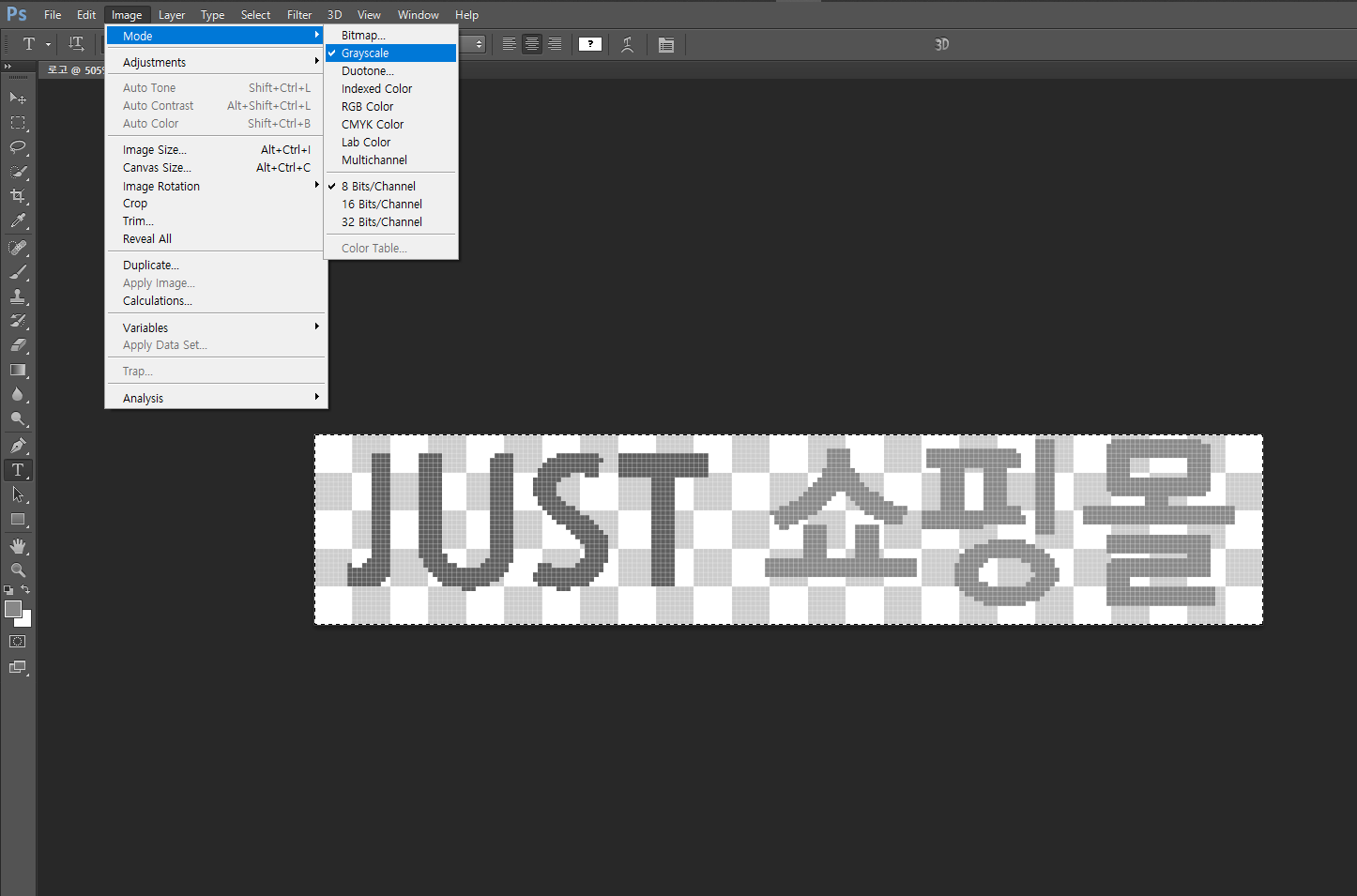Reset default foreground and background colors
This screenshot has height=896, width=1357.
click(x=8, y=590)
